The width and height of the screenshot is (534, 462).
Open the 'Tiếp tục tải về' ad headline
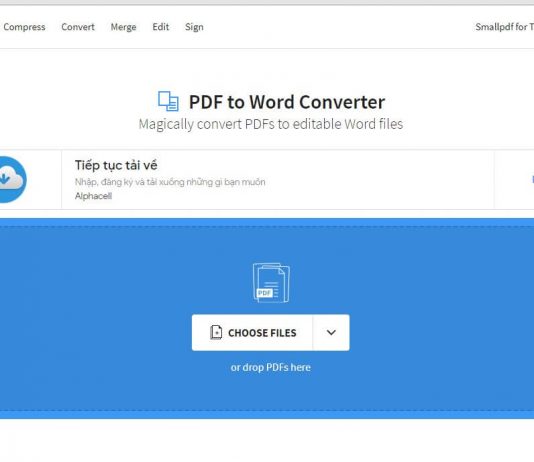116,165
